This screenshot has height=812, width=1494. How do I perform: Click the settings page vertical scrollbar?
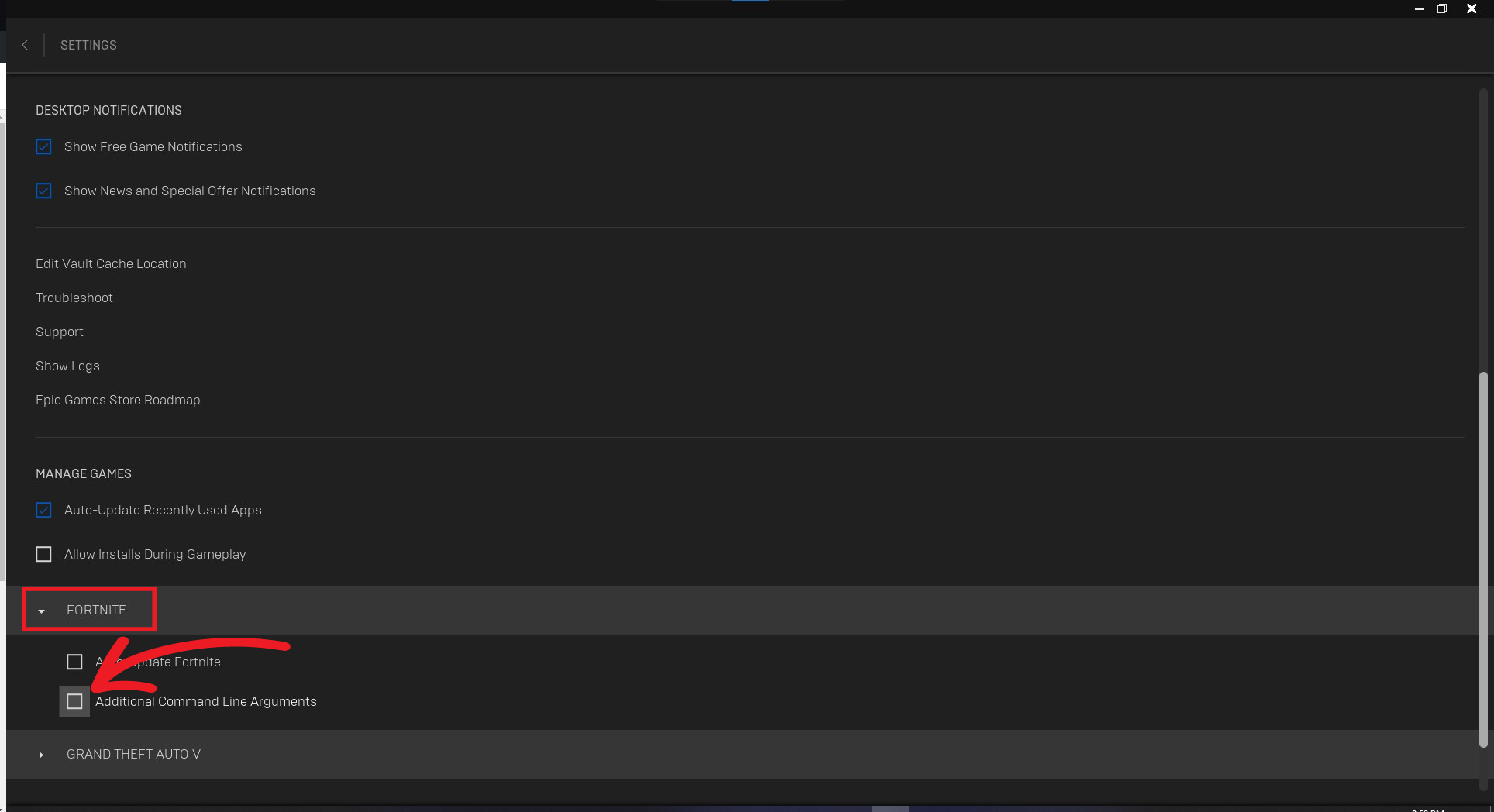coord(1483,559)
